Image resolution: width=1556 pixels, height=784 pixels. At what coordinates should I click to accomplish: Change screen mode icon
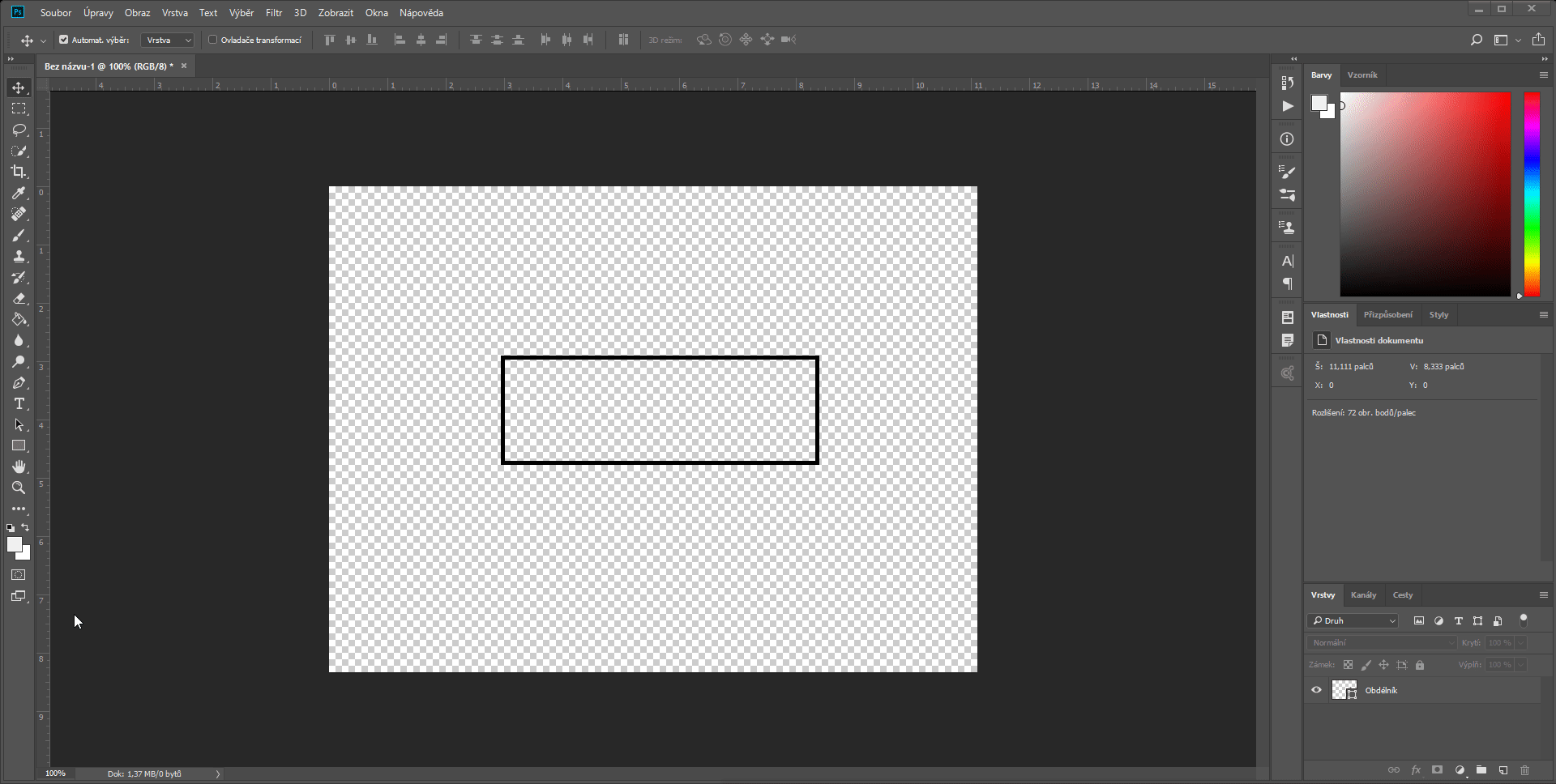(19, 596)
